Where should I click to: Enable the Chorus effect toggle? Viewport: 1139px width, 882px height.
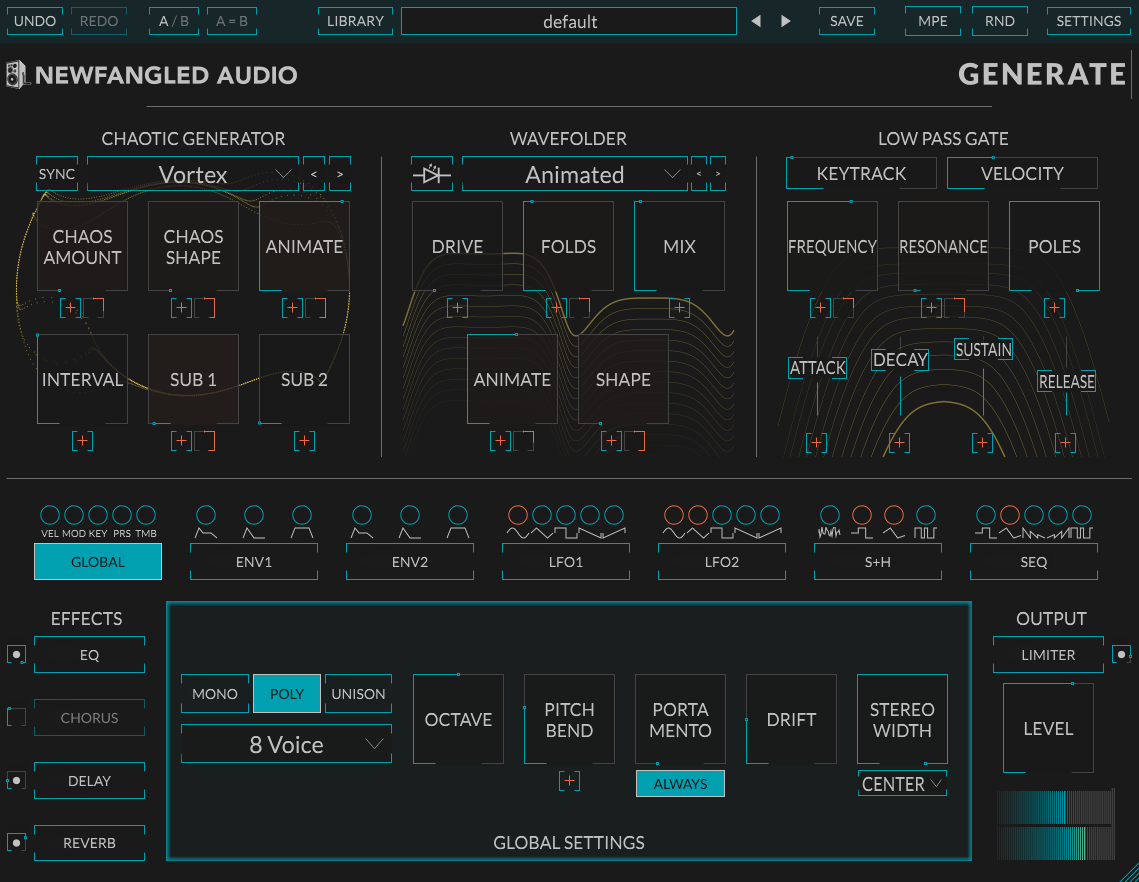(17, 717)
